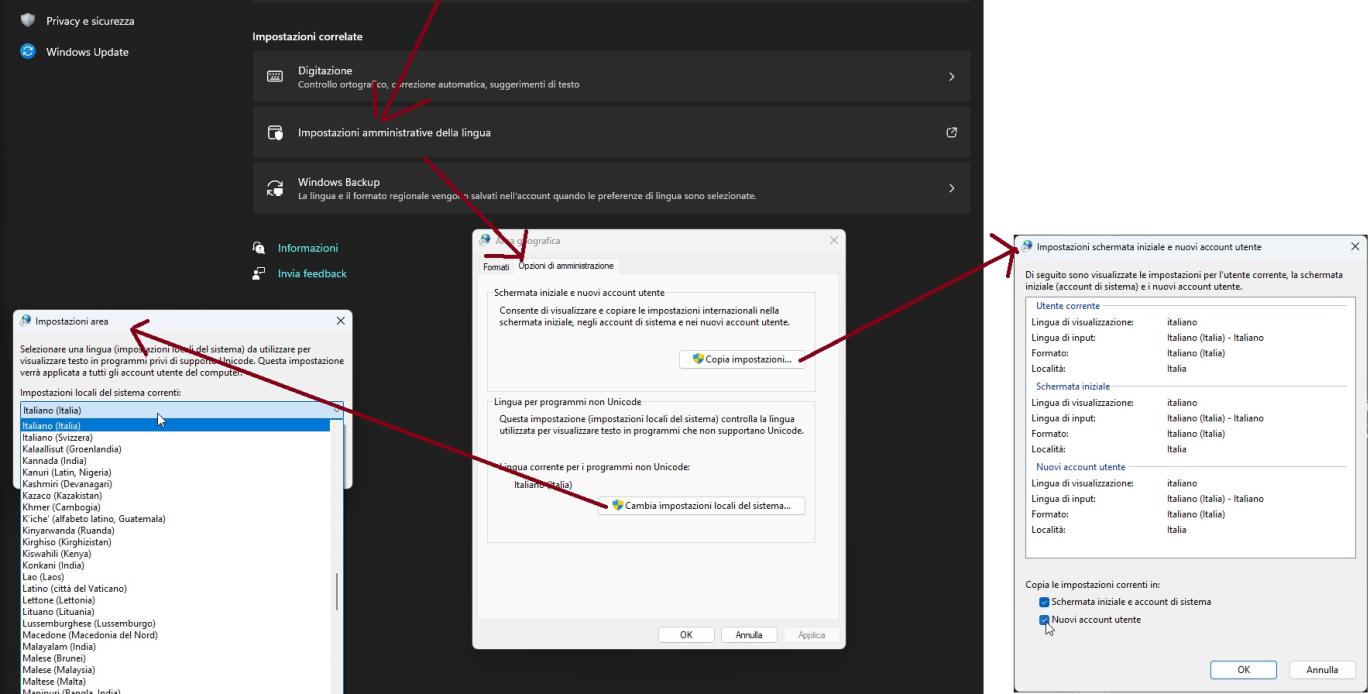Check Schermata iniziale e account di sistema
1370x694 pixels.
coord(1044,604)
